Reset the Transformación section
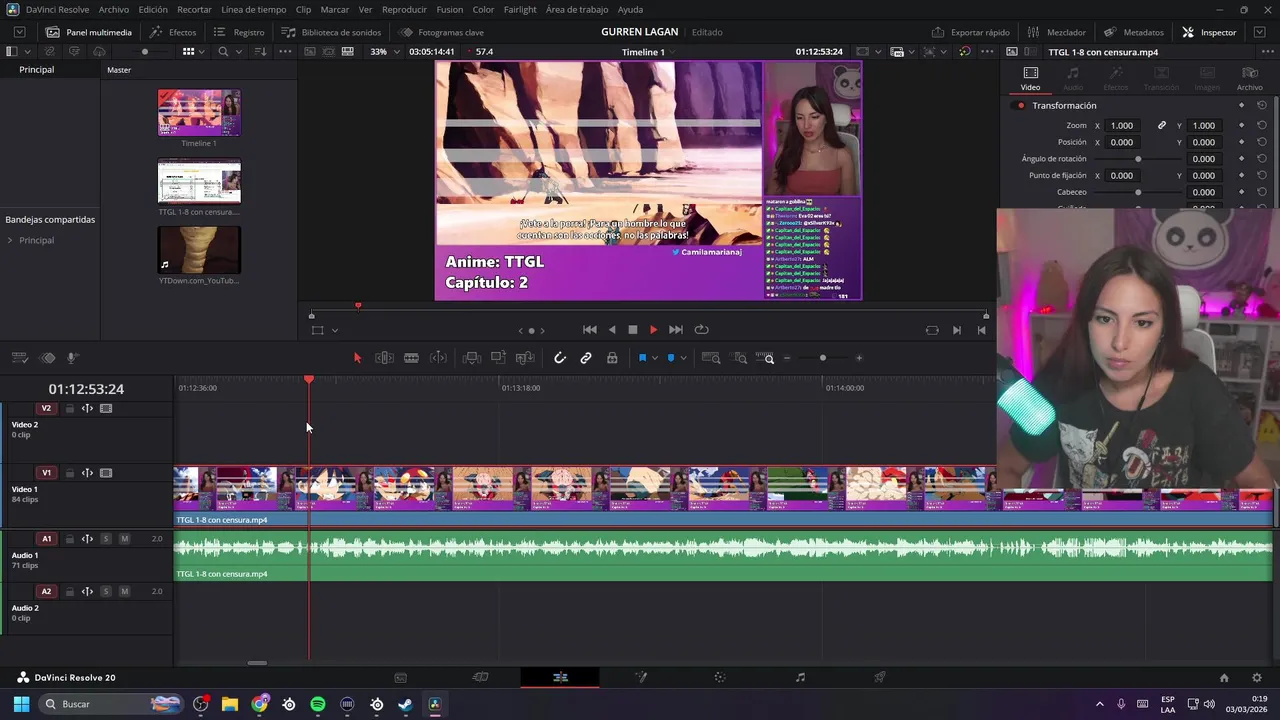This screenshot has height=720, width=1280. pyautogui.click(x=1262, y=106)
